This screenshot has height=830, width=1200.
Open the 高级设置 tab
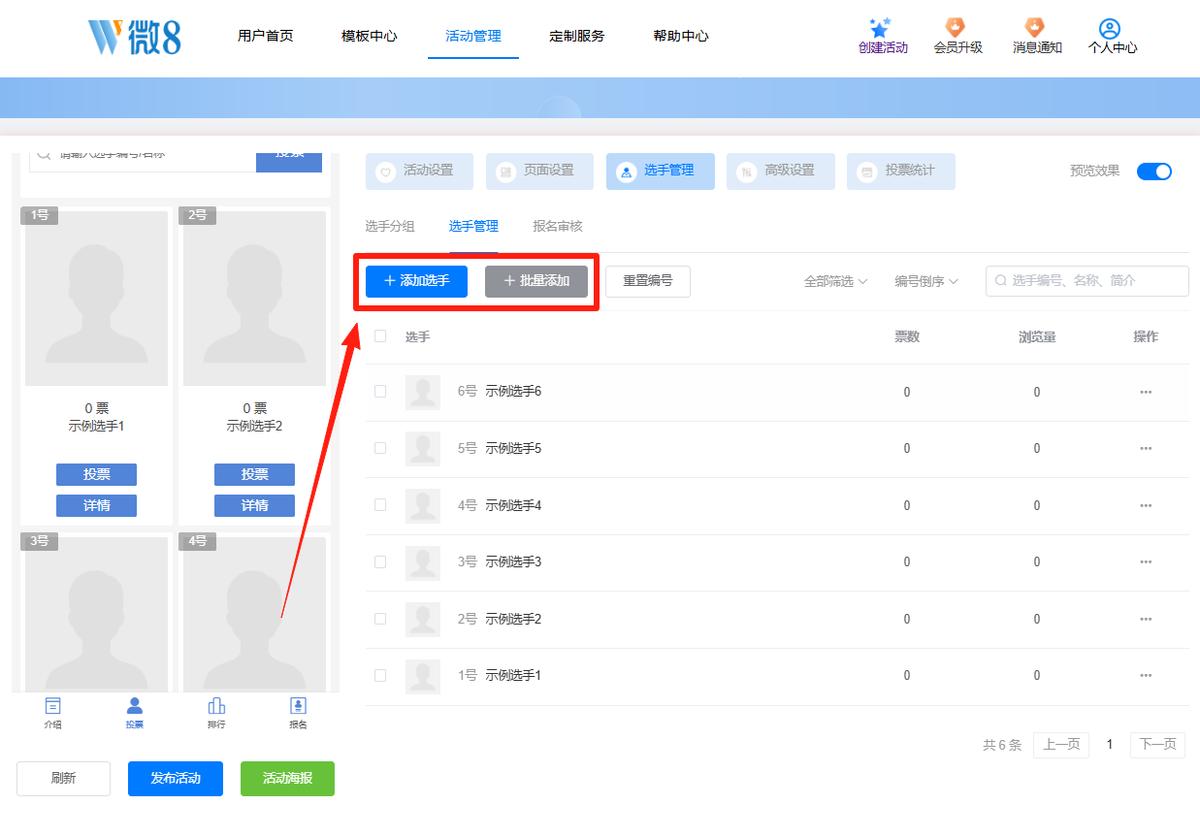coord(780,171)
